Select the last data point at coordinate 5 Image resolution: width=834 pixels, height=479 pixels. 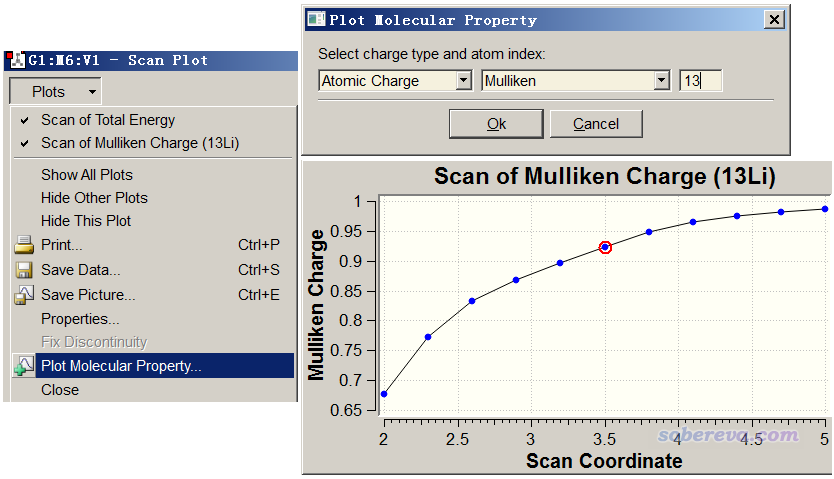[x=825, y=209]
